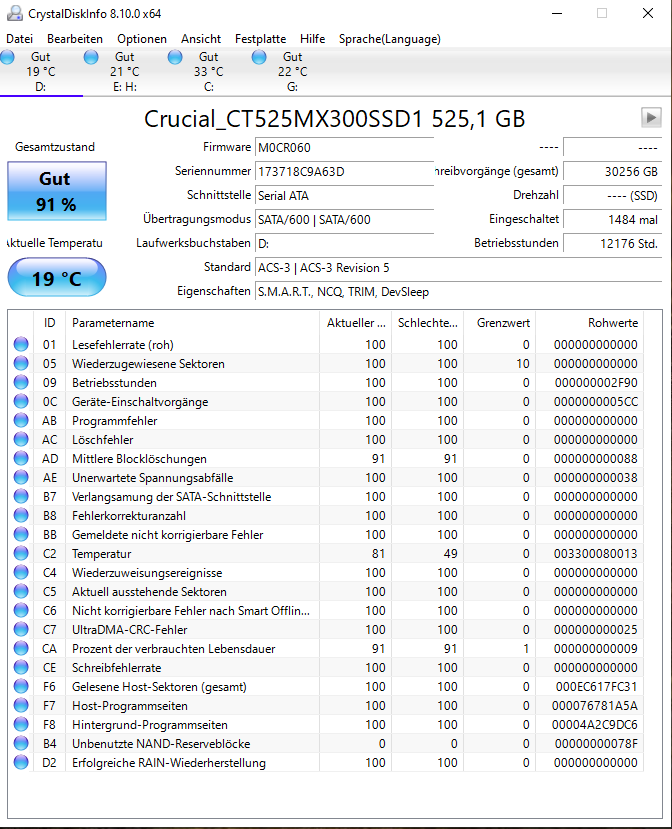Click status icon for Schreibfehlerrate
The width and height of the screenshot is (672, 829).
click(x=21, y=667)
